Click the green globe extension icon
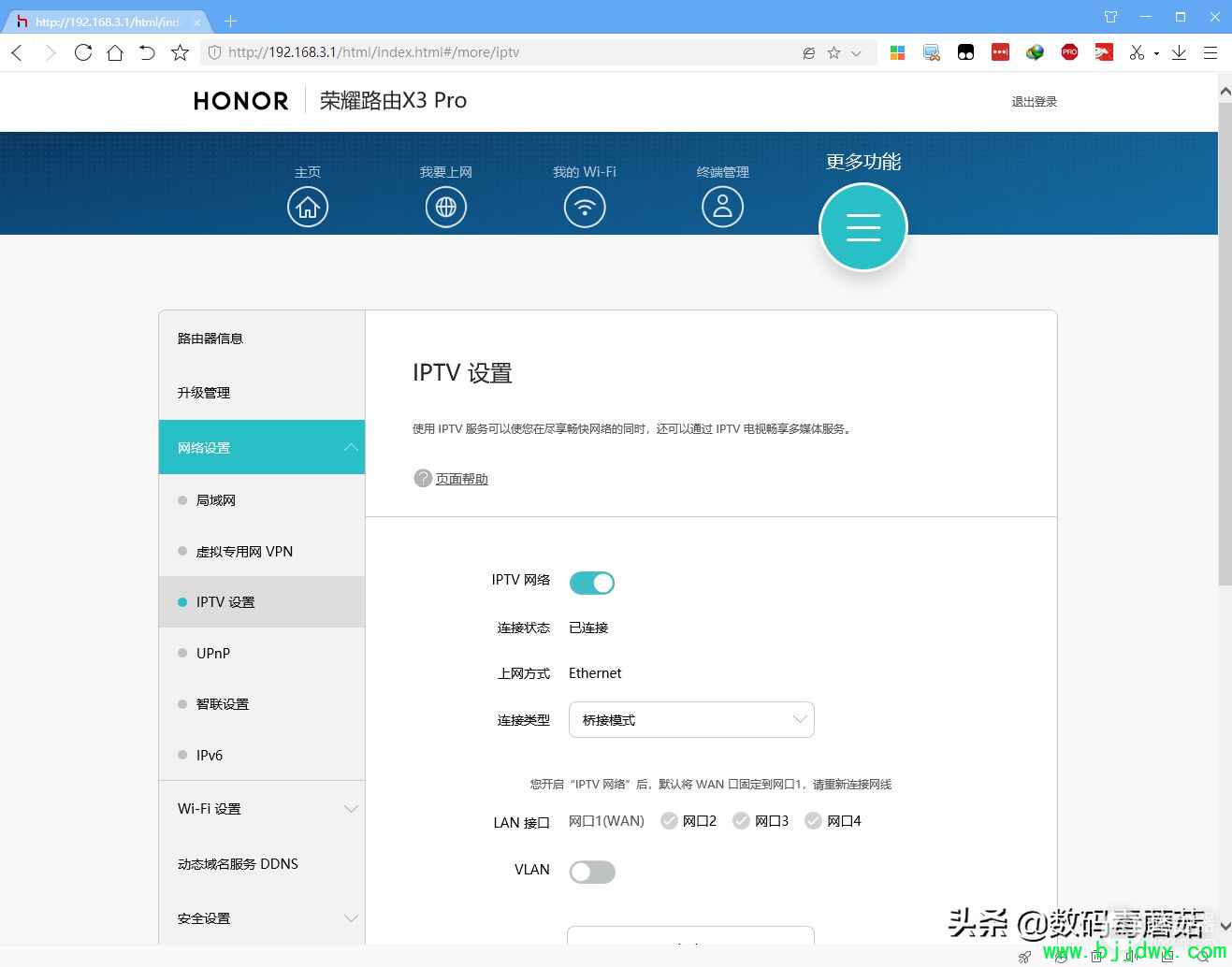The height and width of the screenshot is (967, 1232). pos(1035,52)
